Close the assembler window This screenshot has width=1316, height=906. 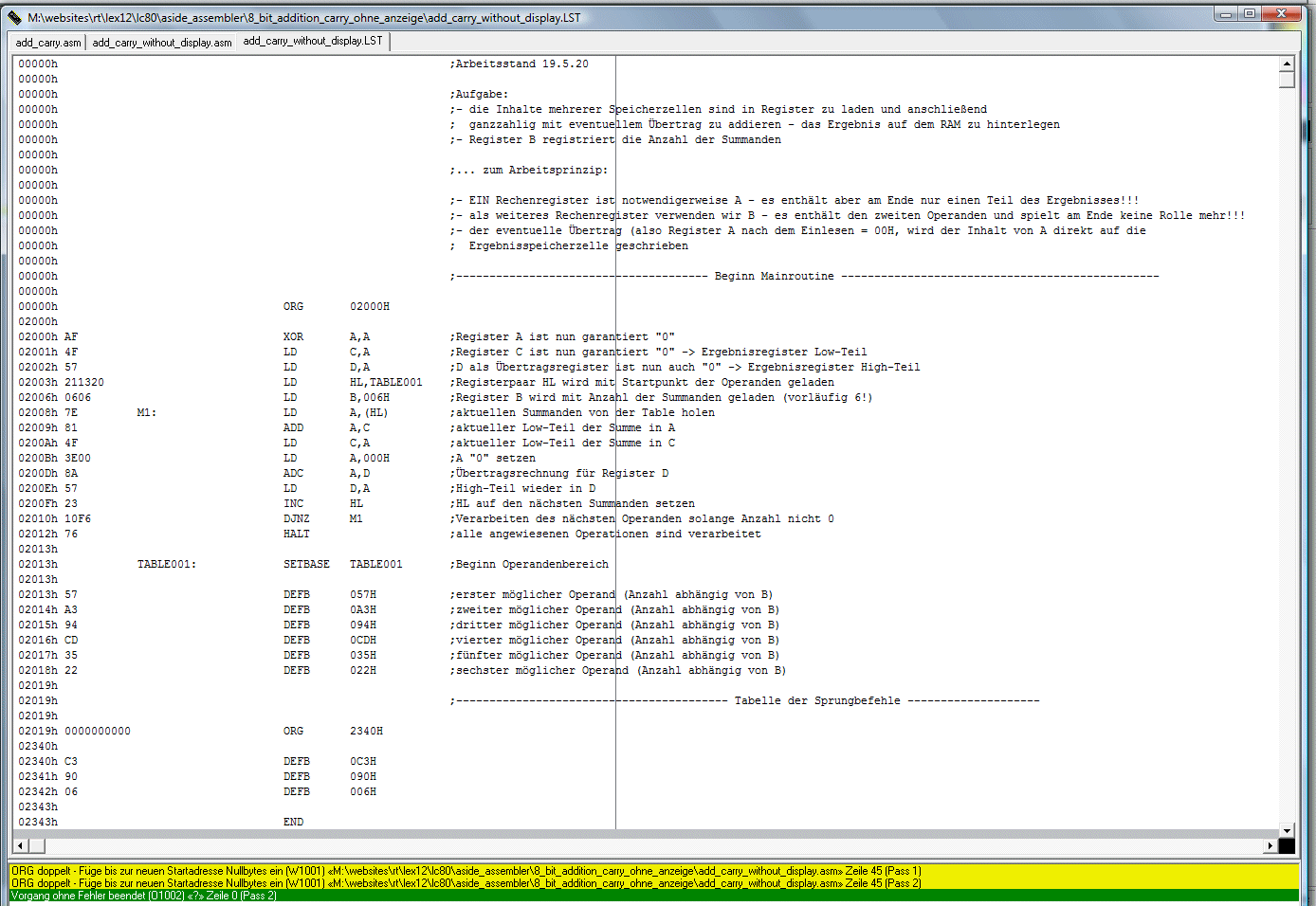(x=1282, y=13)
